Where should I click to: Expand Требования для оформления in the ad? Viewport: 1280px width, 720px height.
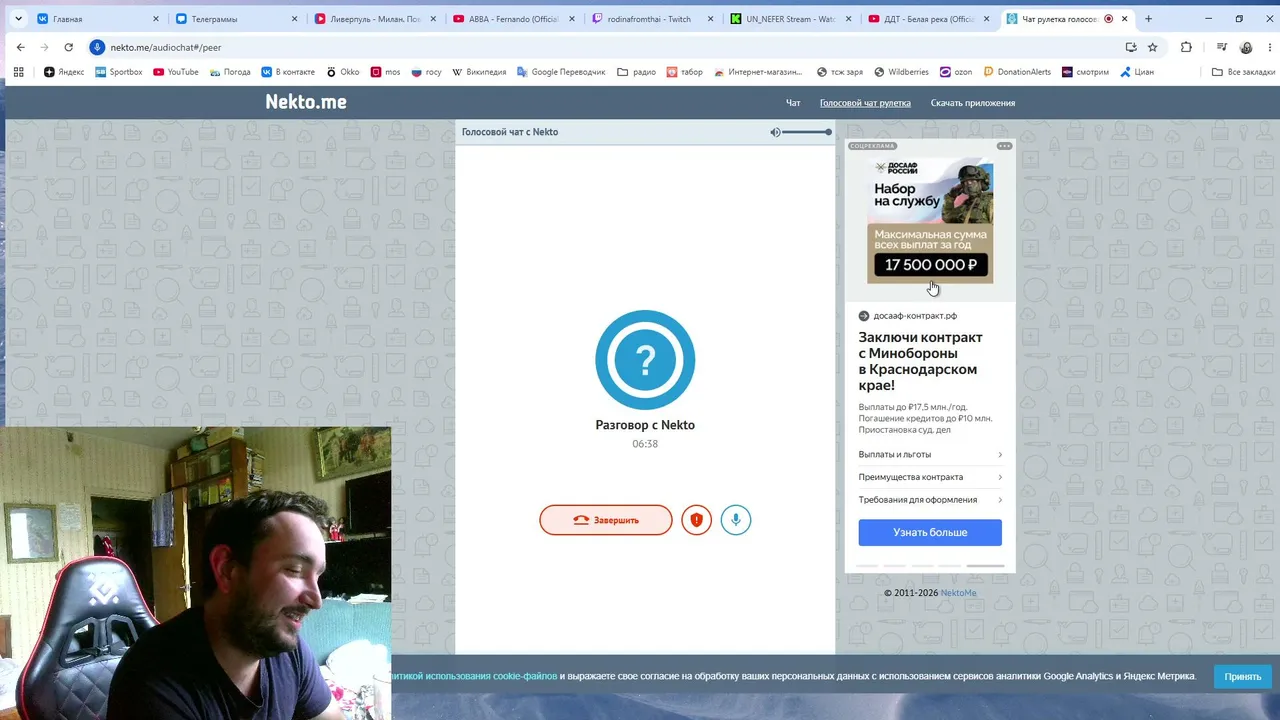click(x=930, y=500)
